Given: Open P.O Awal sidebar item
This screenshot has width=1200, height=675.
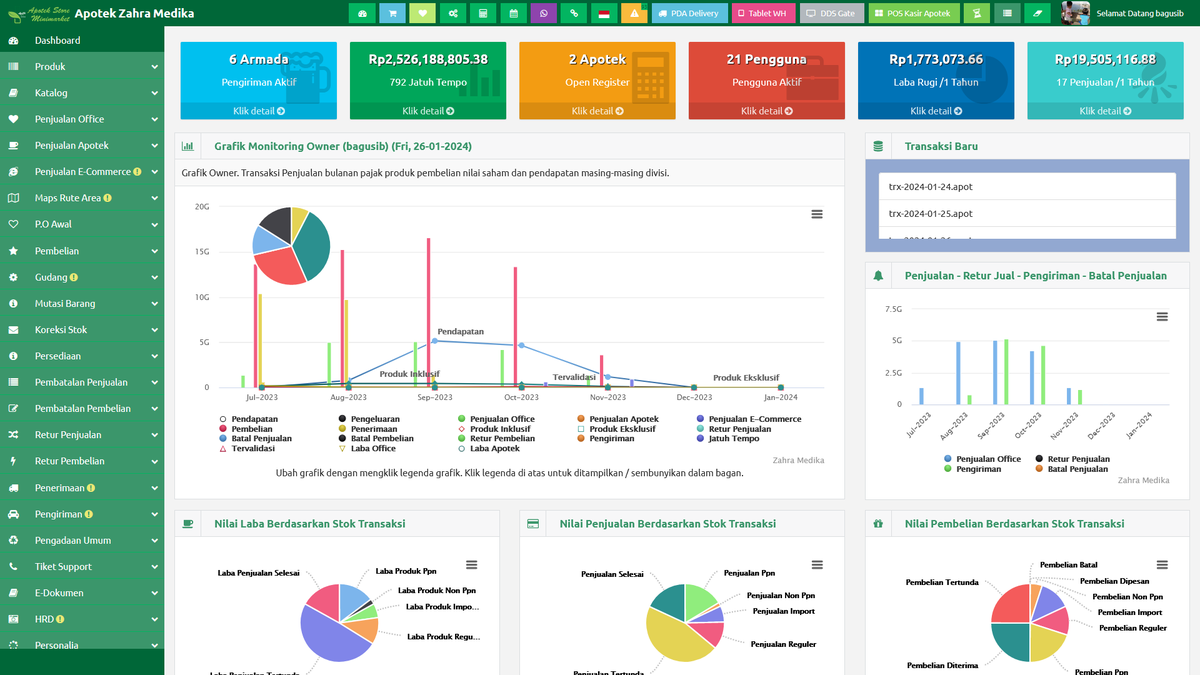Looking at the screenshot, I should coord(82,224).
